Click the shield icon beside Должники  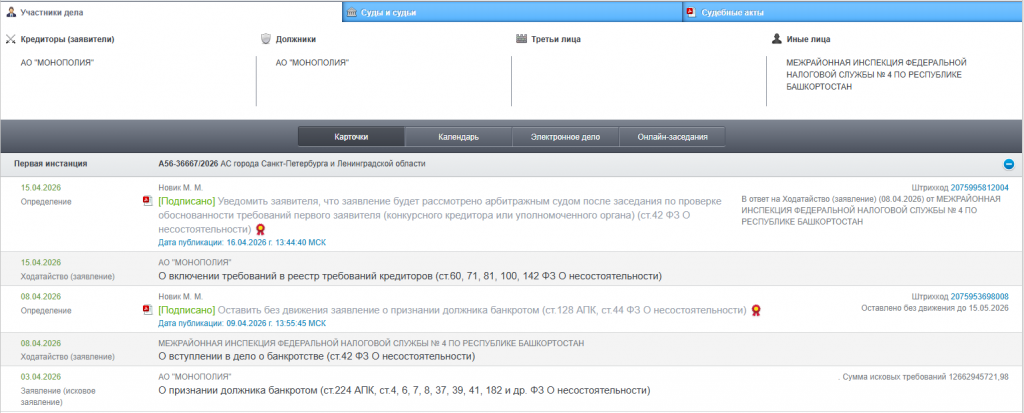265,39
